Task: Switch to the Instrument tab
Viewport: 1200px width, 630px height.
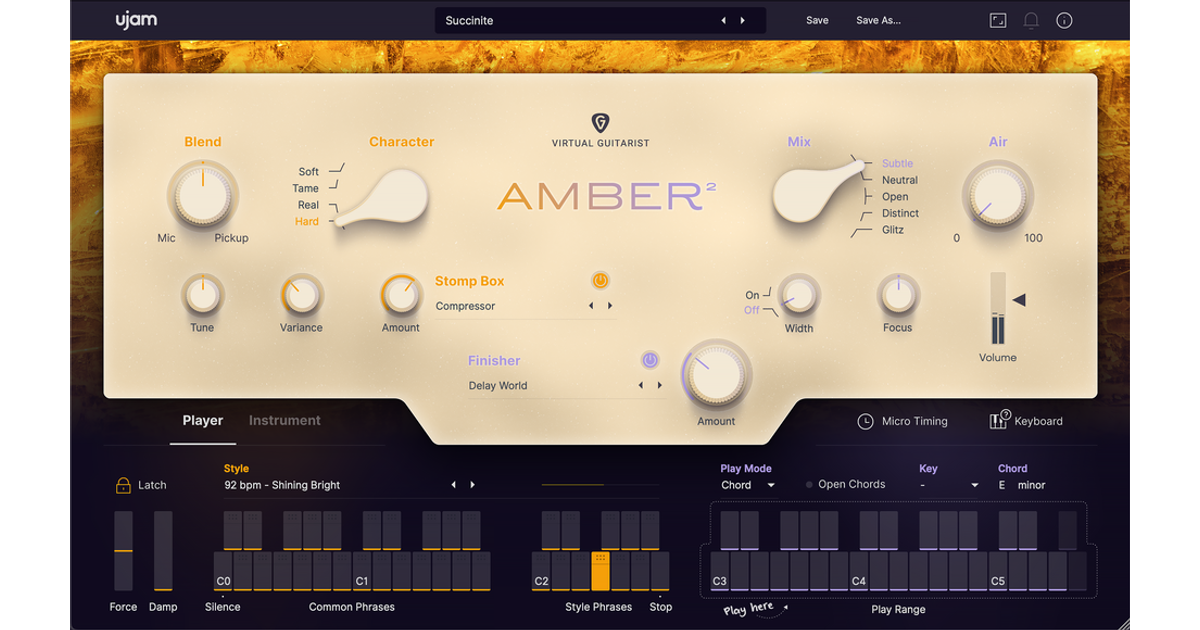Action: 285,421
